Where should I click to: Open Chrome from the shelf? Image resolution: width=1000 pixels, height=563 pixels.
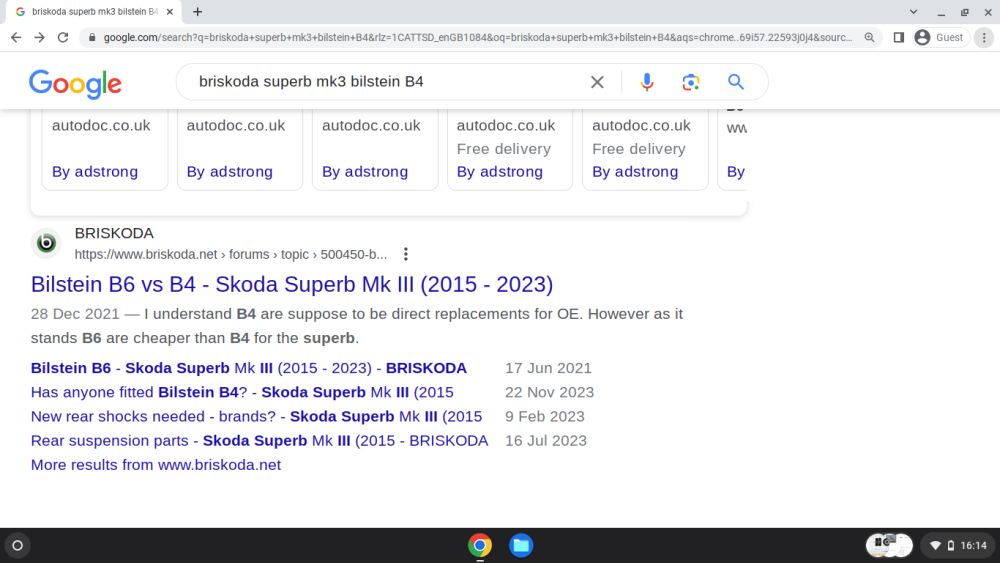point(480,545)
